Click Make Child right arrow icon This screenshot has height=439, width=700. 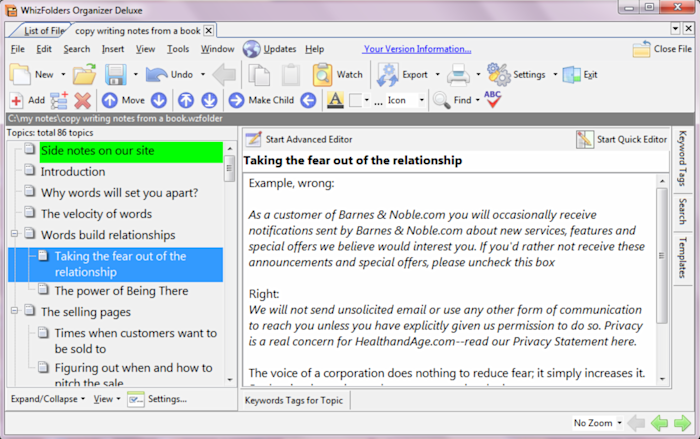[x=236, y=100]
